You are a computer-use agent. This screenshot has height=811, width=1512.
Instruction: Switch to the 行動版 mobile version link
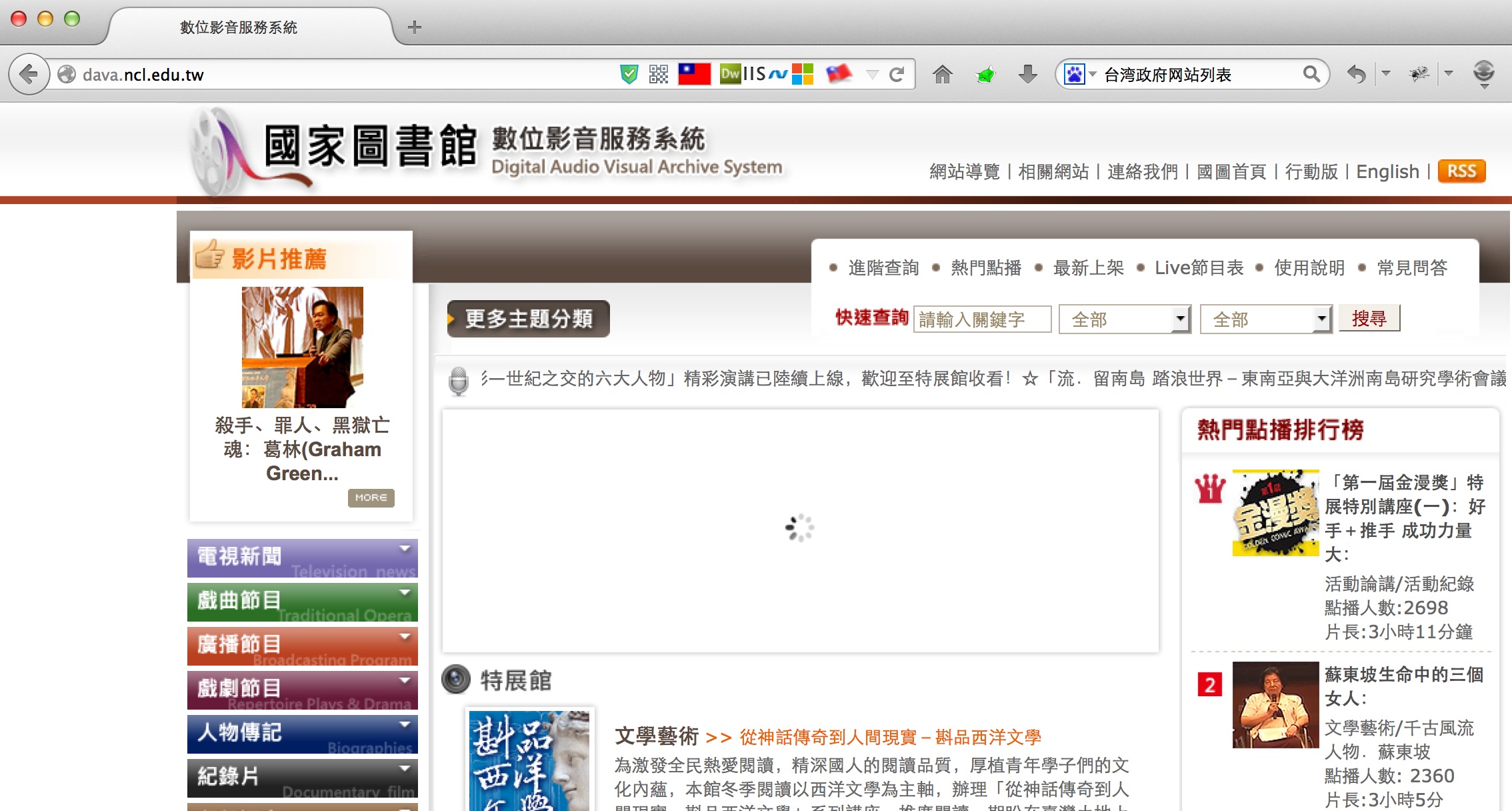tap(1311, 172)
